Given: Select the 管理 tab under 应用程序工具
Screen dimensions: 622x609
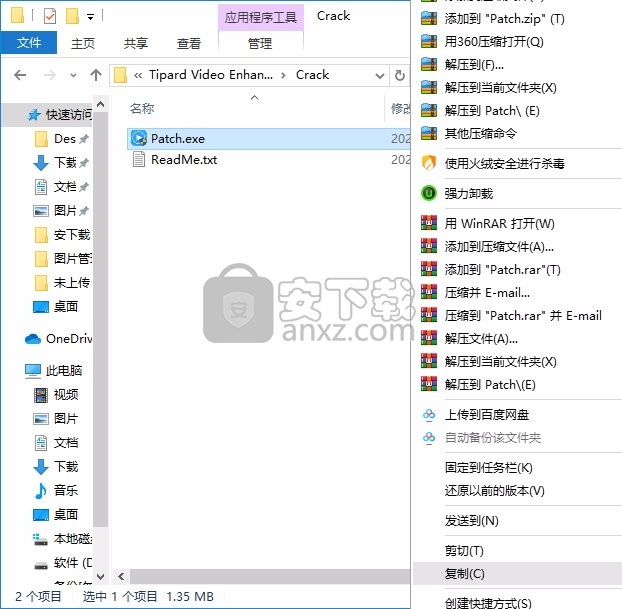Looking at the screenshot, I should coord(260,43).
